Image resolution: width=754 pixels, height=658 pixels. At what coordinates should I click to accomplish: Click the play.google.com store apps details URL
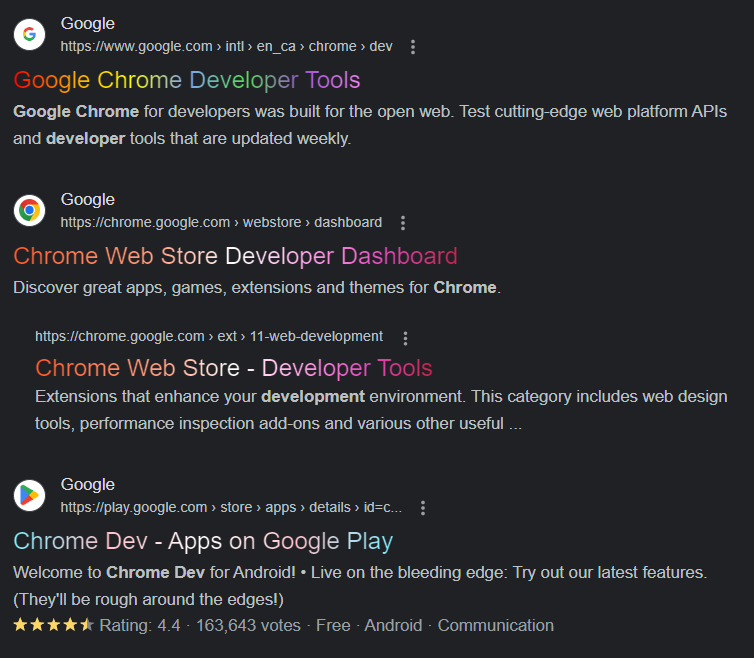click(231, 507)
